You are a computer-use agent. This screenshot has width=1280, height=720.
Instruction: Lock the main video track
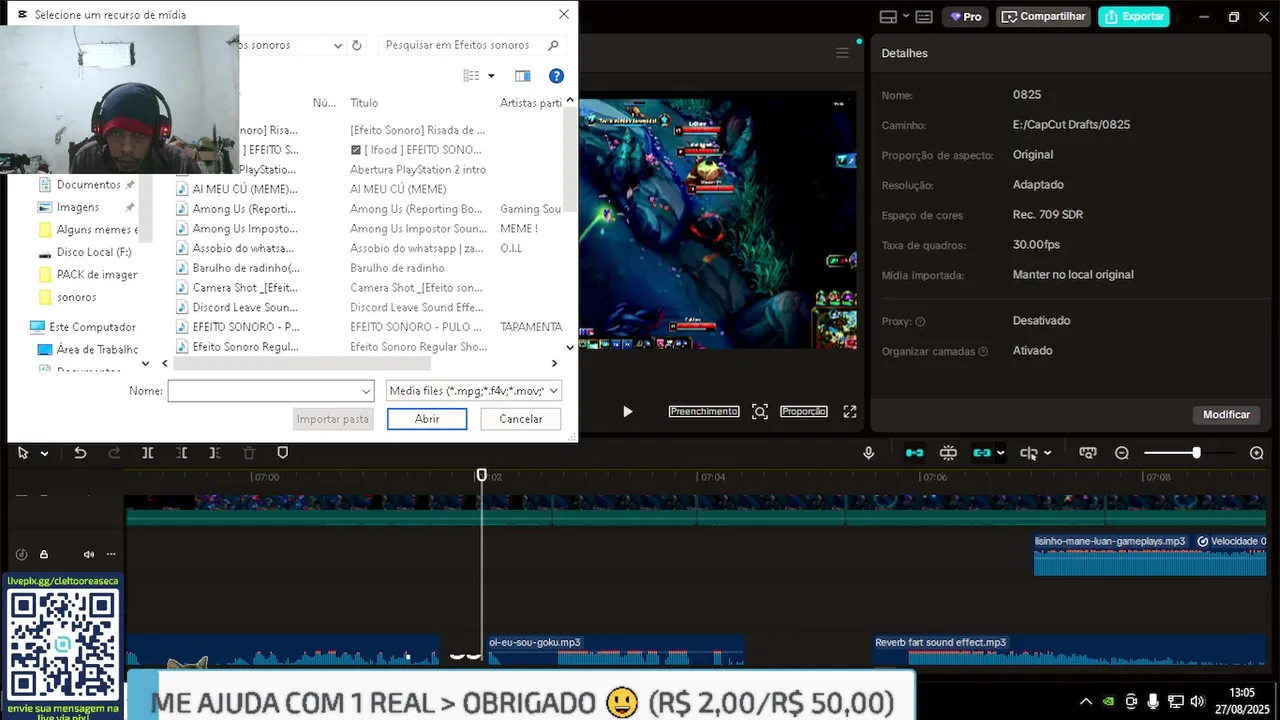pos(44,554)
